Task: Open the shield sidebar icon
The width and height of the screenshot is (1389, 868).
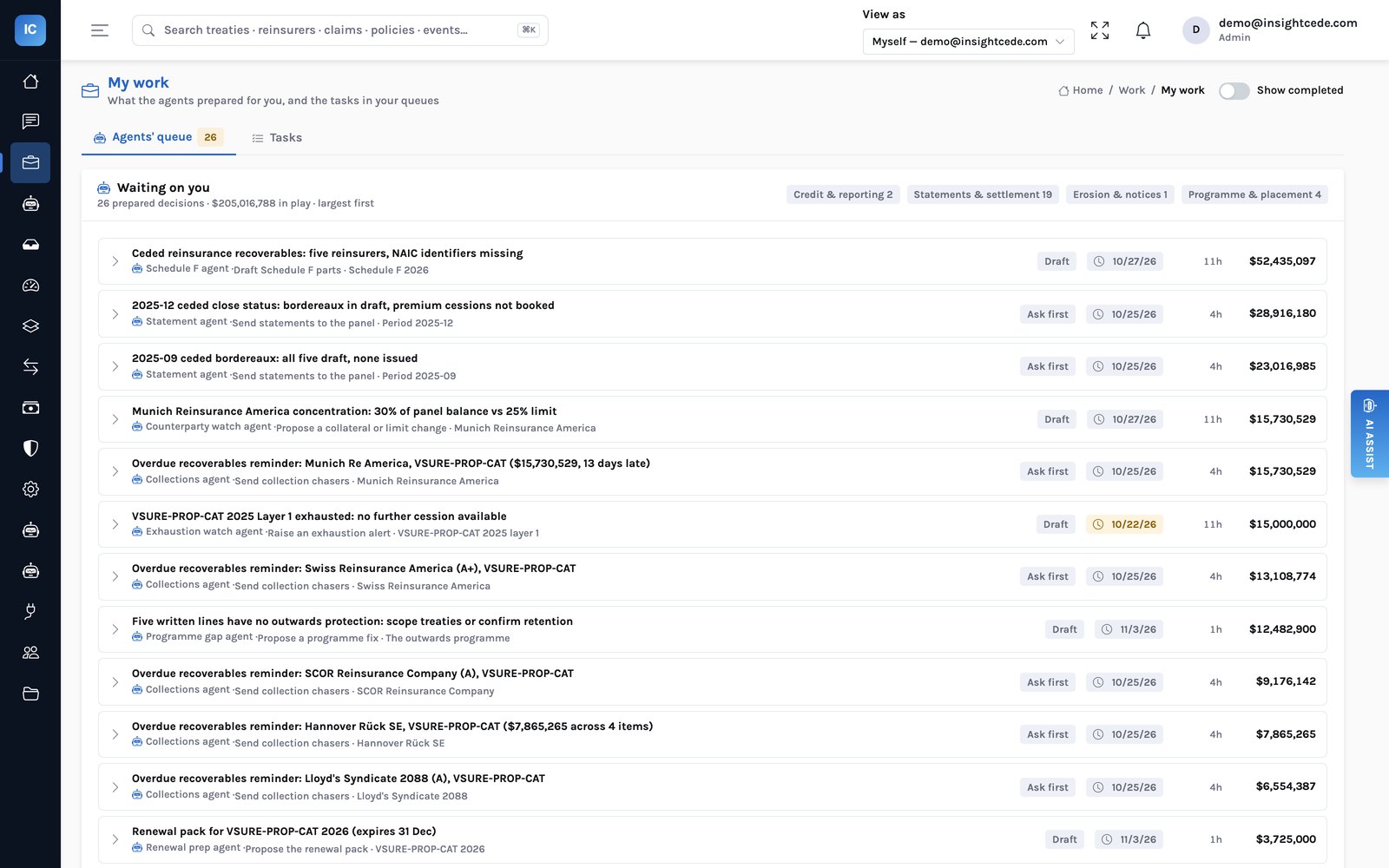Action: pos(30,449)
